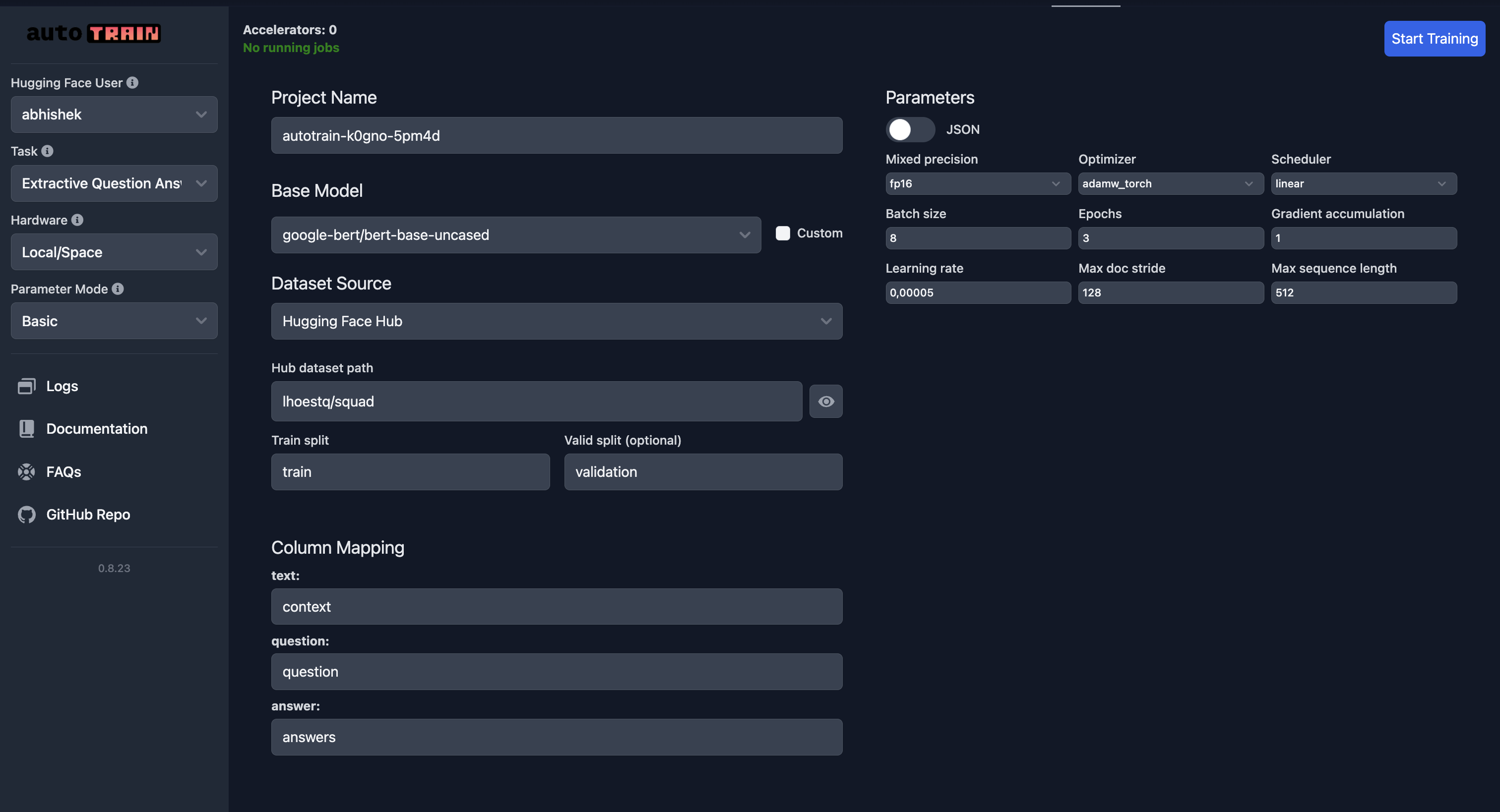Toggle the JSON parameter view

click(909, 128)
